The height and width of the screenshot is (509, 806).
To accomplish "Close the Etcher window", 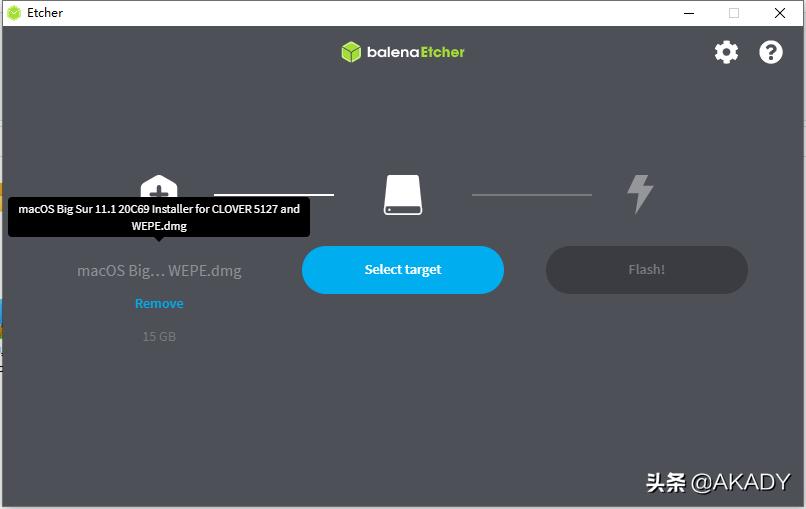I will 780,13.
